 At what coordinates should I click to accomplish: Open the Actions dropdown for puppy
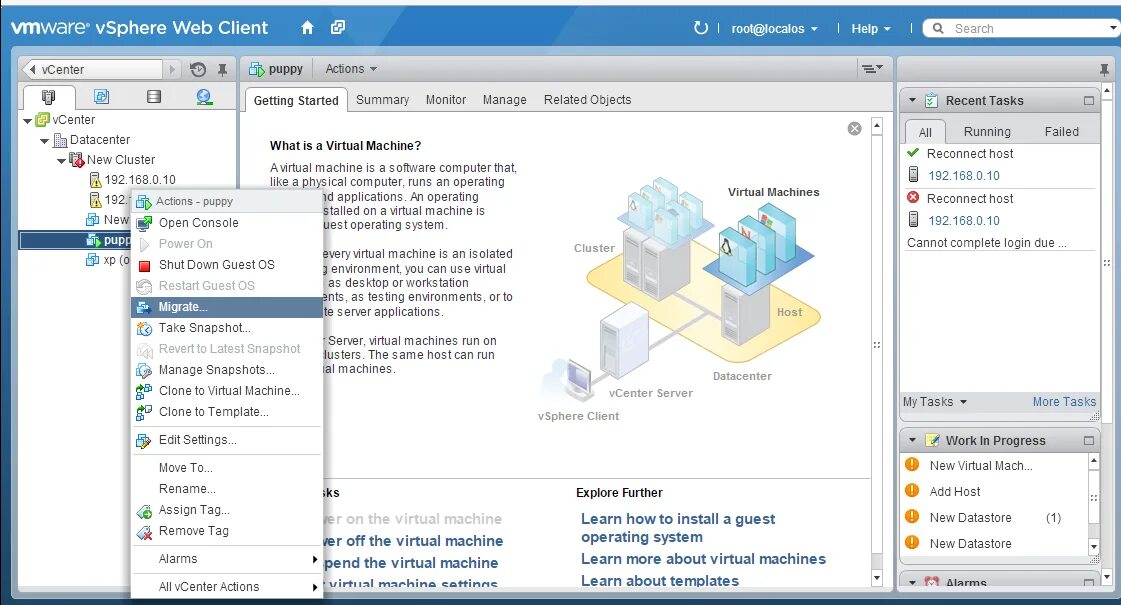(351, 69)
